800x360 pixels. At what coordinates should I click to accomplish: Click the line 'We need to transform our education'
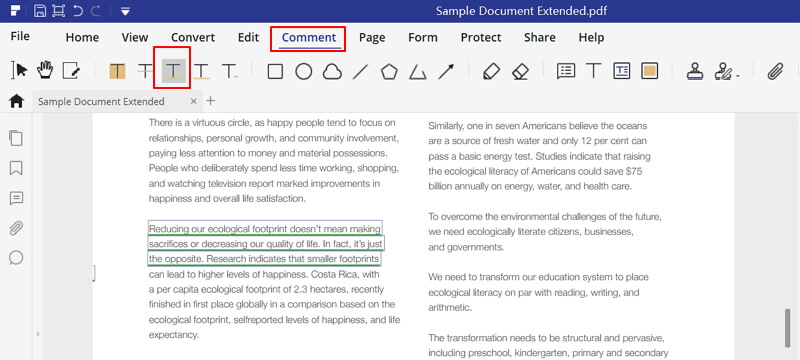point(538,277)
